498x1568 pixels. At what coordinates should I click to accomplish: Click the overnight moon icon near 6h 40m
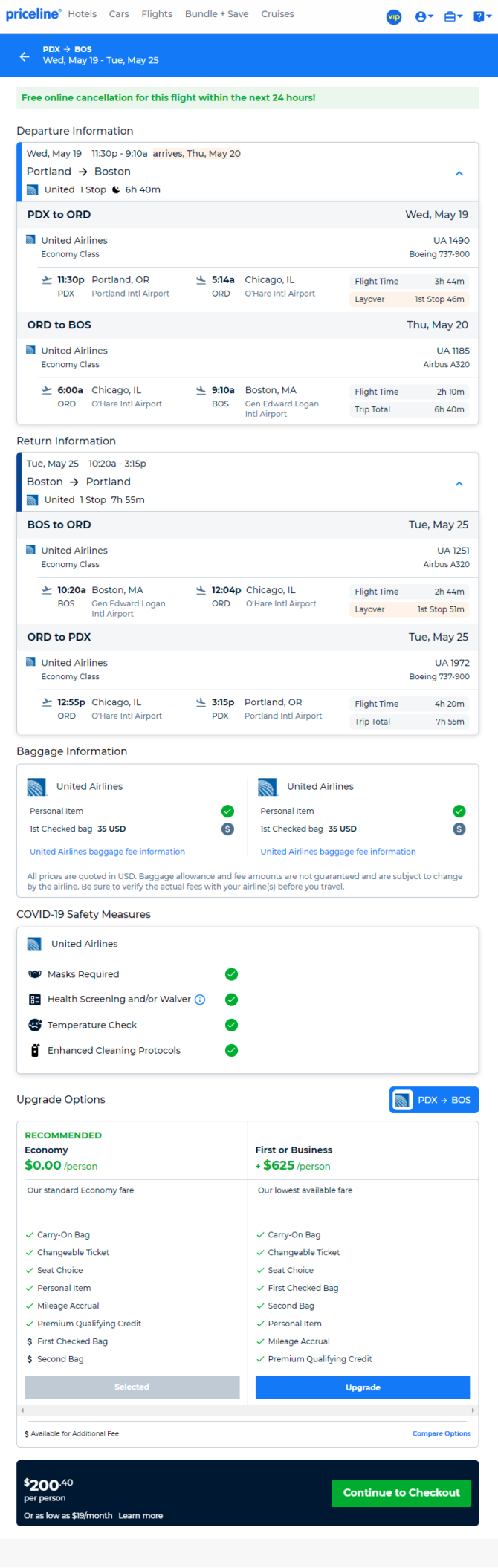[116, 189]
